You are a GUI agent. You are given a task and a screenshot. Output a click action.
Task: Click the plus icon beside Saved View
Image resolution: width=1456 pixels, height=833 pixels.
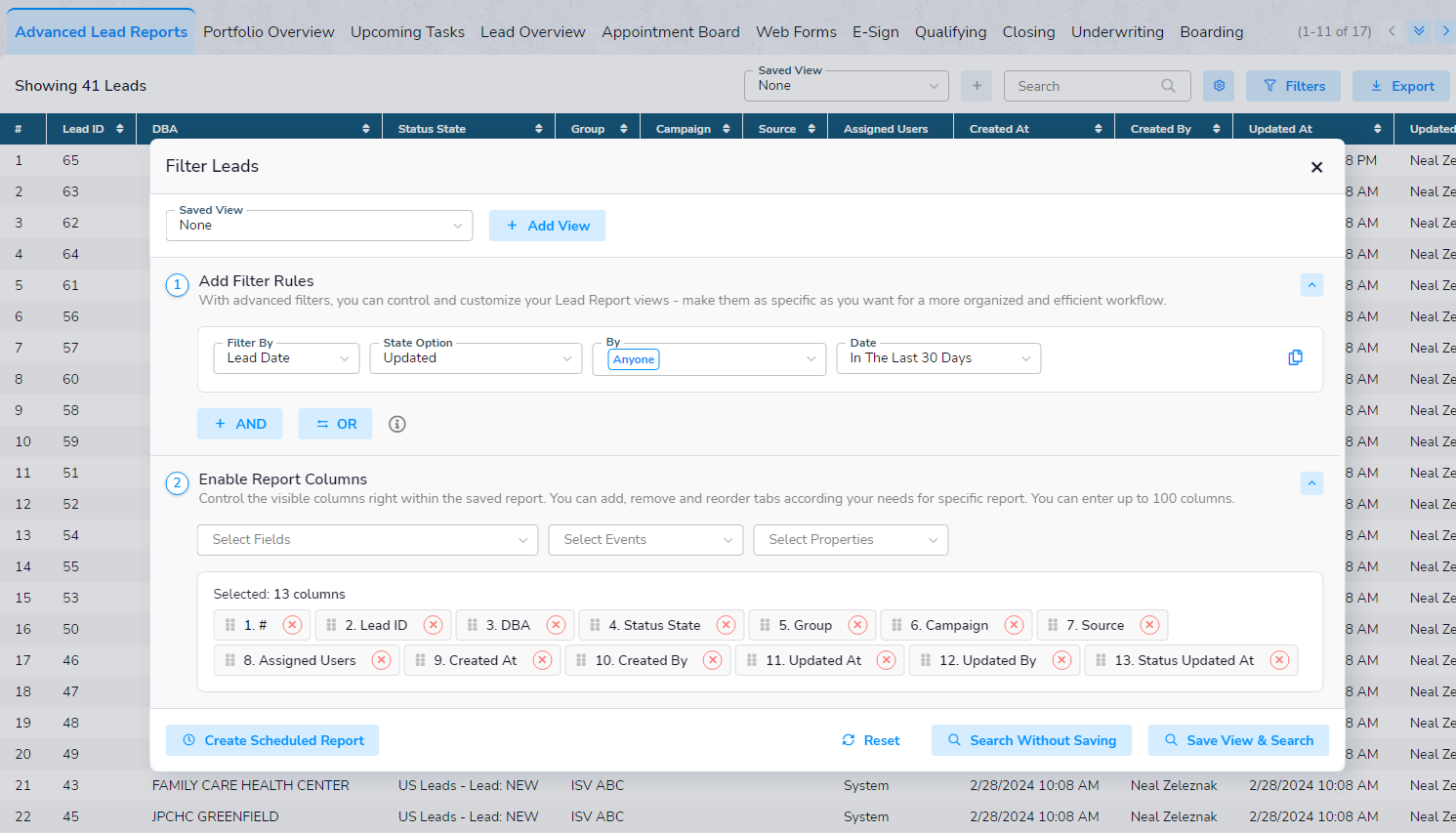(x=977, y=86)
